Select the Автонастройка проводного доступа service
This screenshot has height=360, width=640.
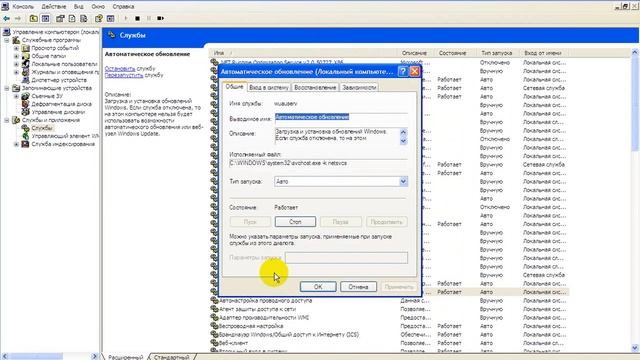pos(266,300)
